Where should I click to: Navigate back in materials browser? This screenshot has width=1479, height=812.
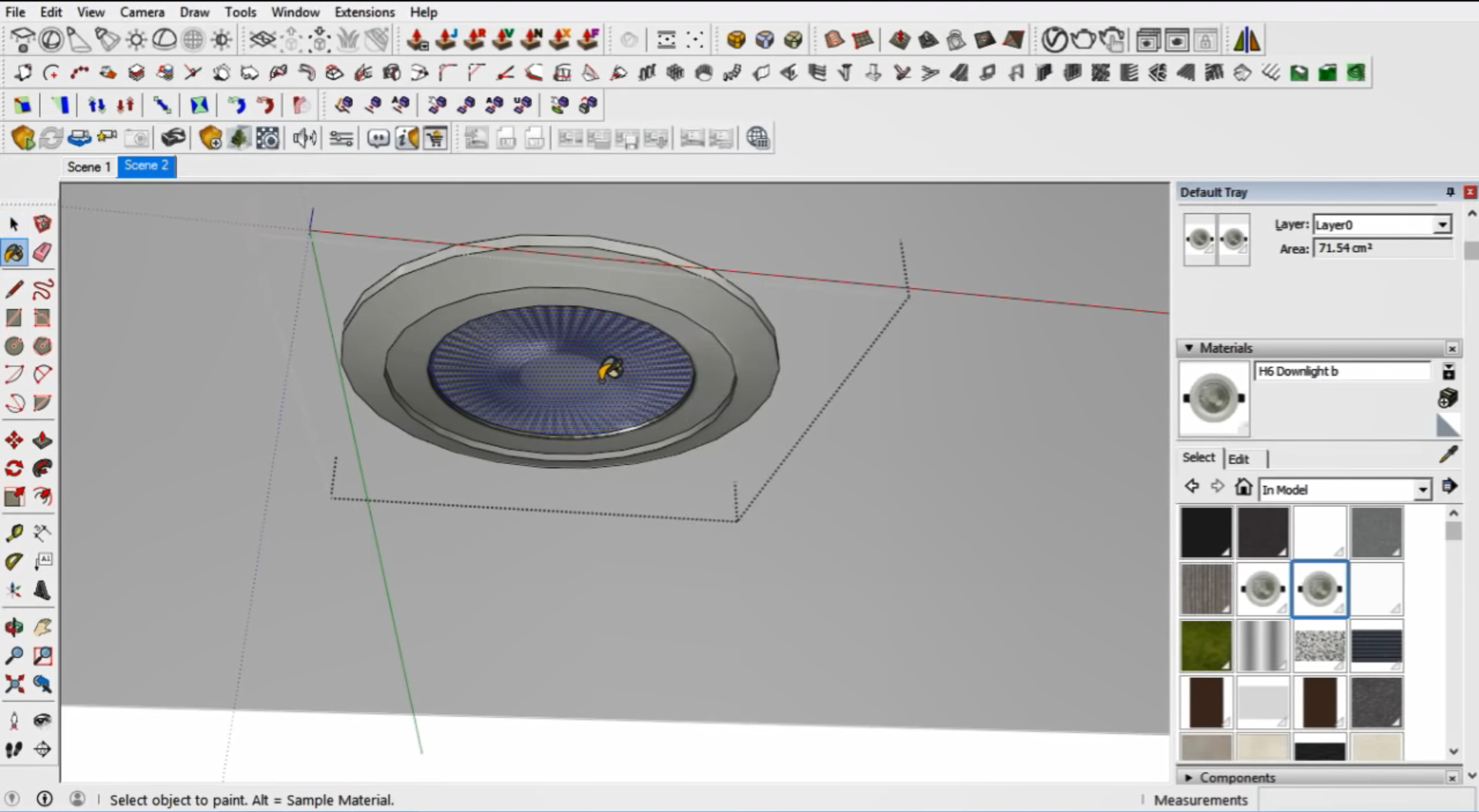tap(1192, 486)
